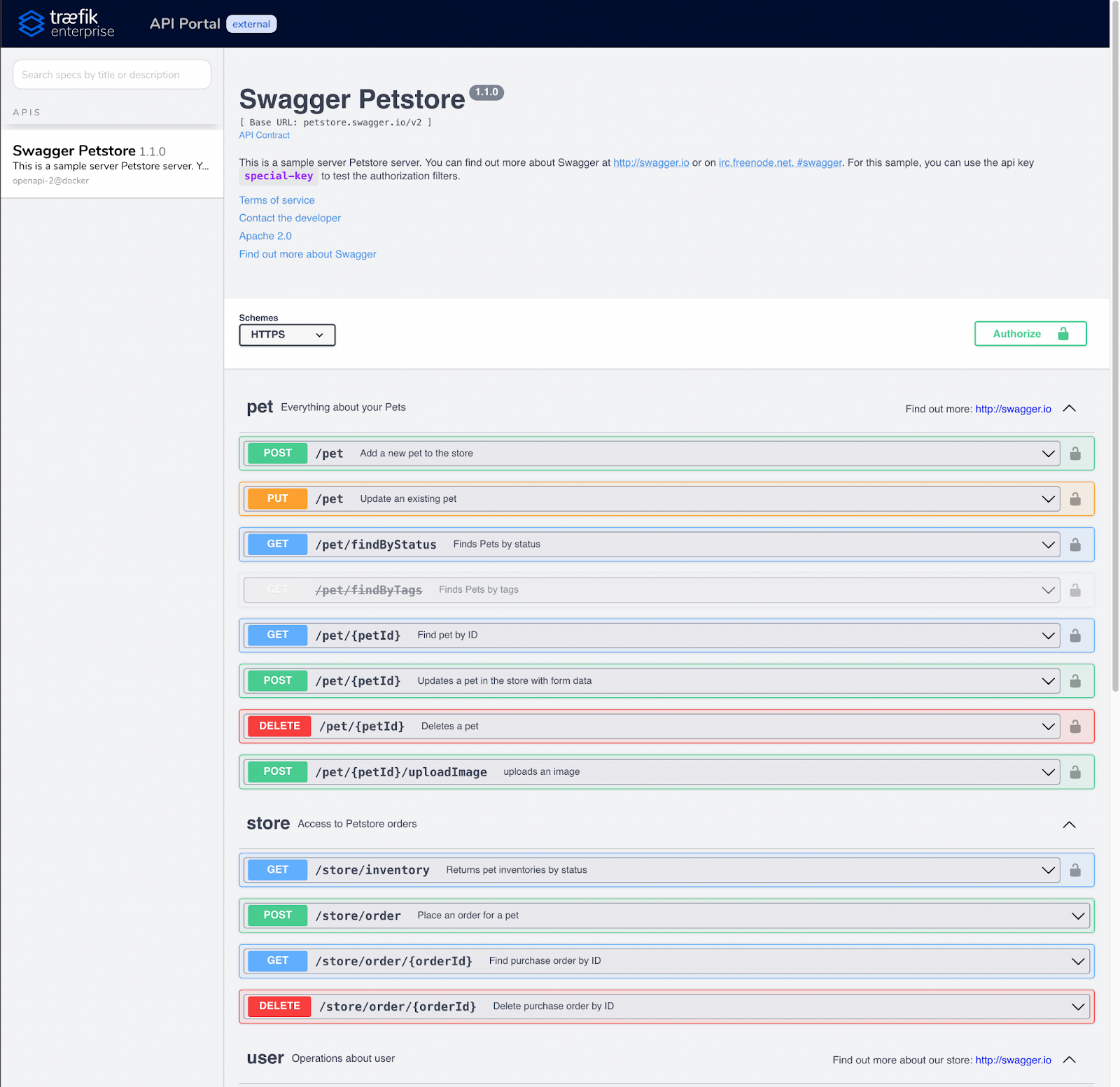Screen dimensions: 1120x1087
Task: Click the /pet/{petId}/uploadImage endpoint path
Action: point(401,772)
